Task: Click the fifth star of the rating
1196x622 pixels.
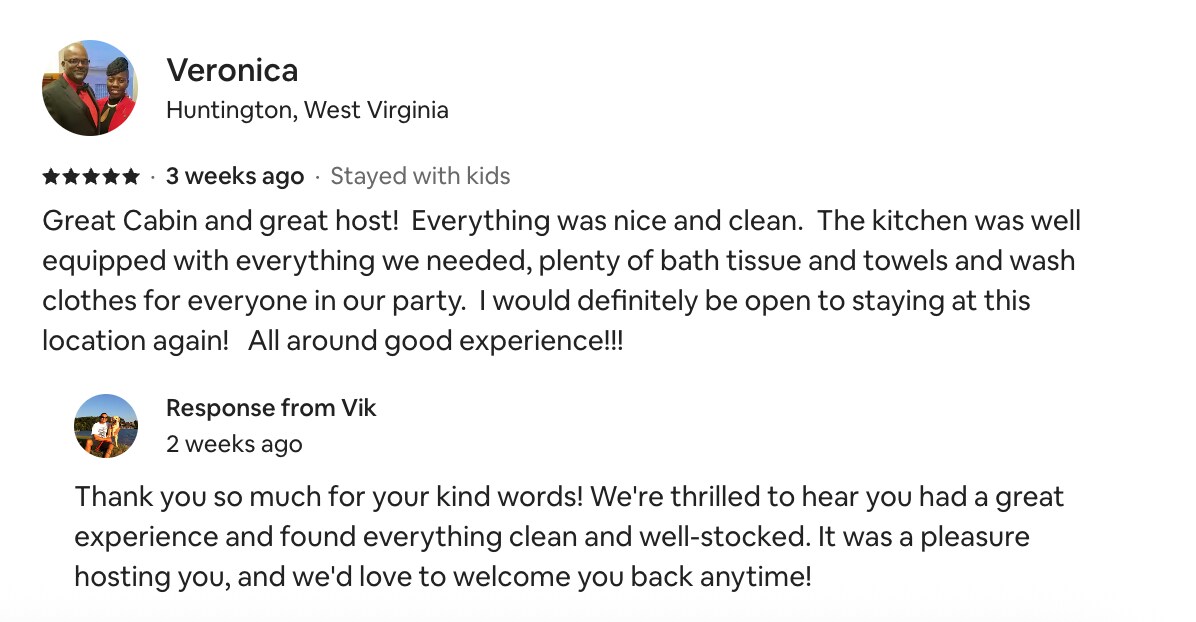Action: pyautogui.click(x=131, y=177)
